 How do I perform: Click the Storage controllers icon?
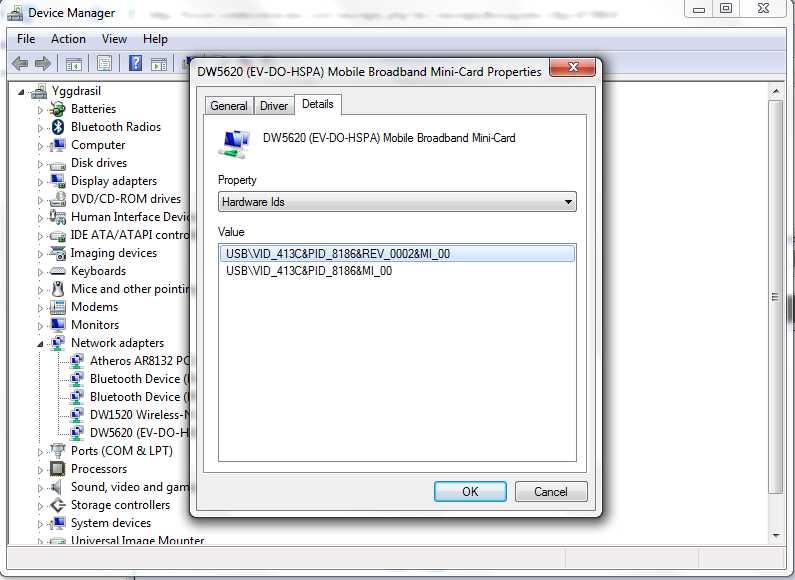pyautogui.click(x=57, y=505)
